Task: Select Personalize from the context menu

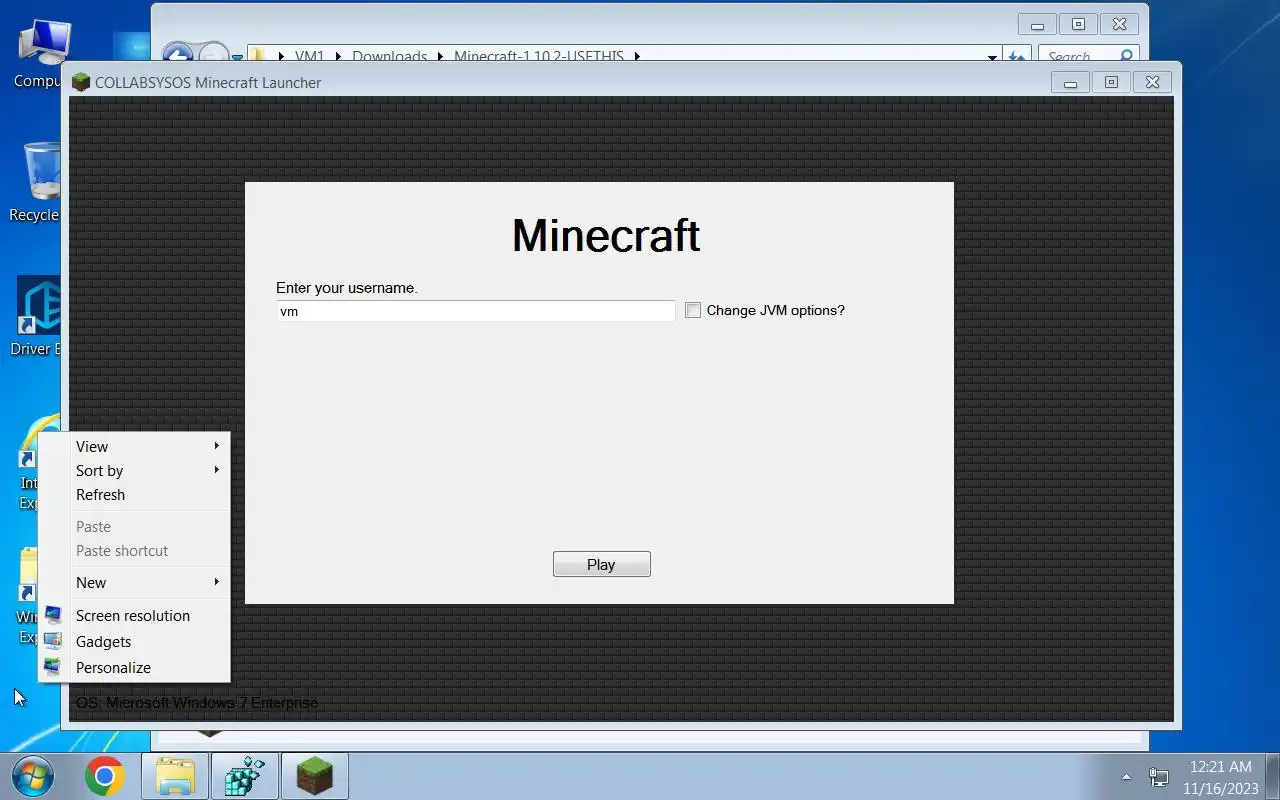Action: pyautogui.click(x=134, y=667)
